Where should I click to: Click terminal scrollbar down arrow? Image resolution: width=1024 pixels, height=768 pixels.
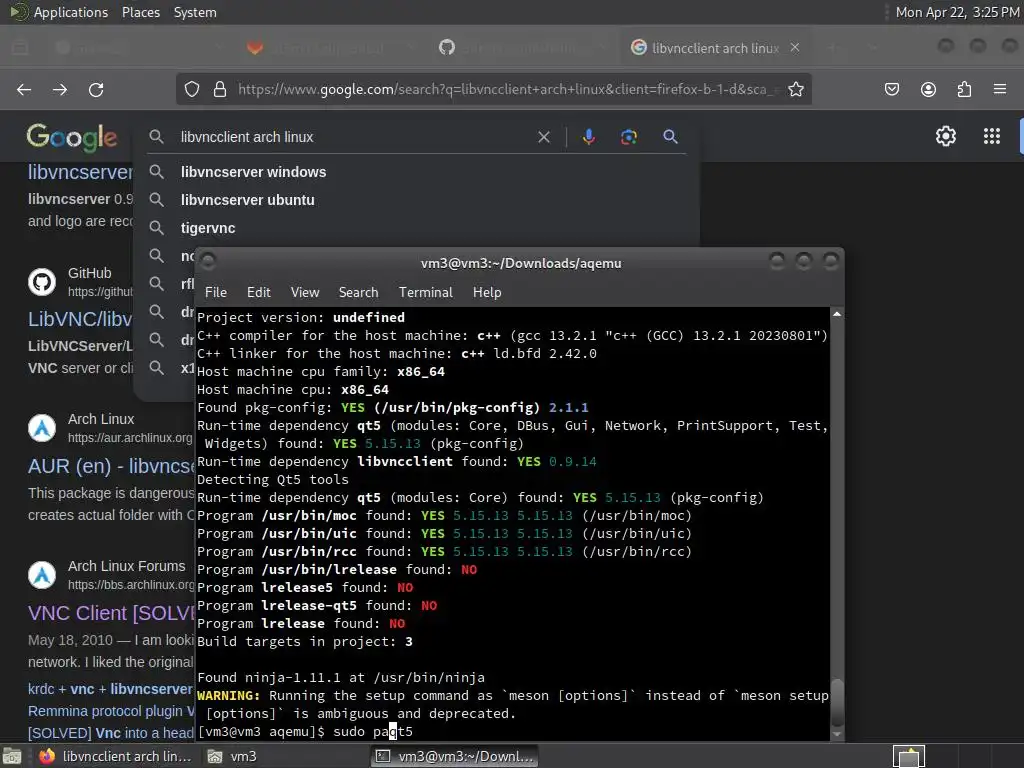pos(837,735)
